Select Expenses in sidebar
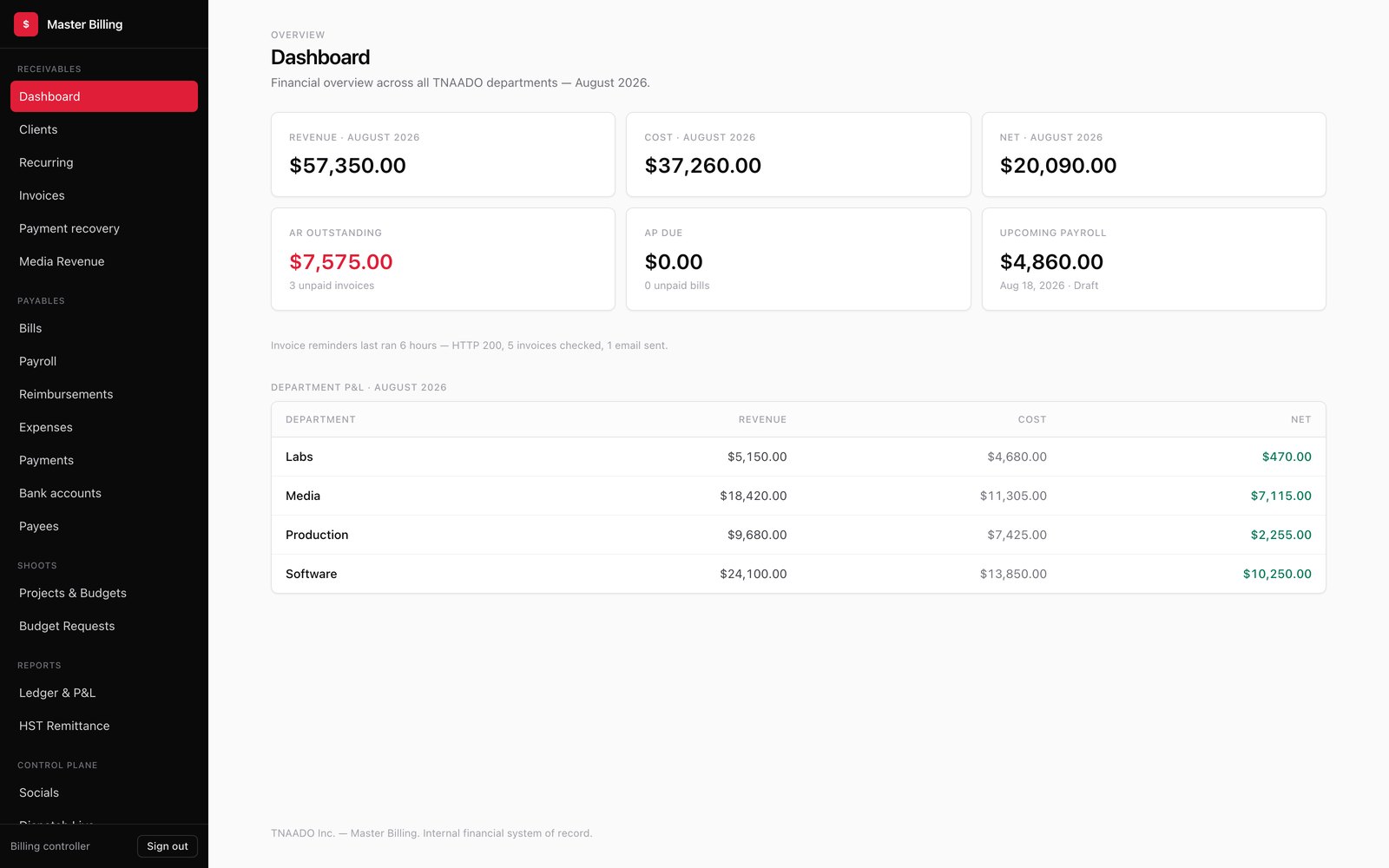The image size is (1389, 868). coord(104,427)
